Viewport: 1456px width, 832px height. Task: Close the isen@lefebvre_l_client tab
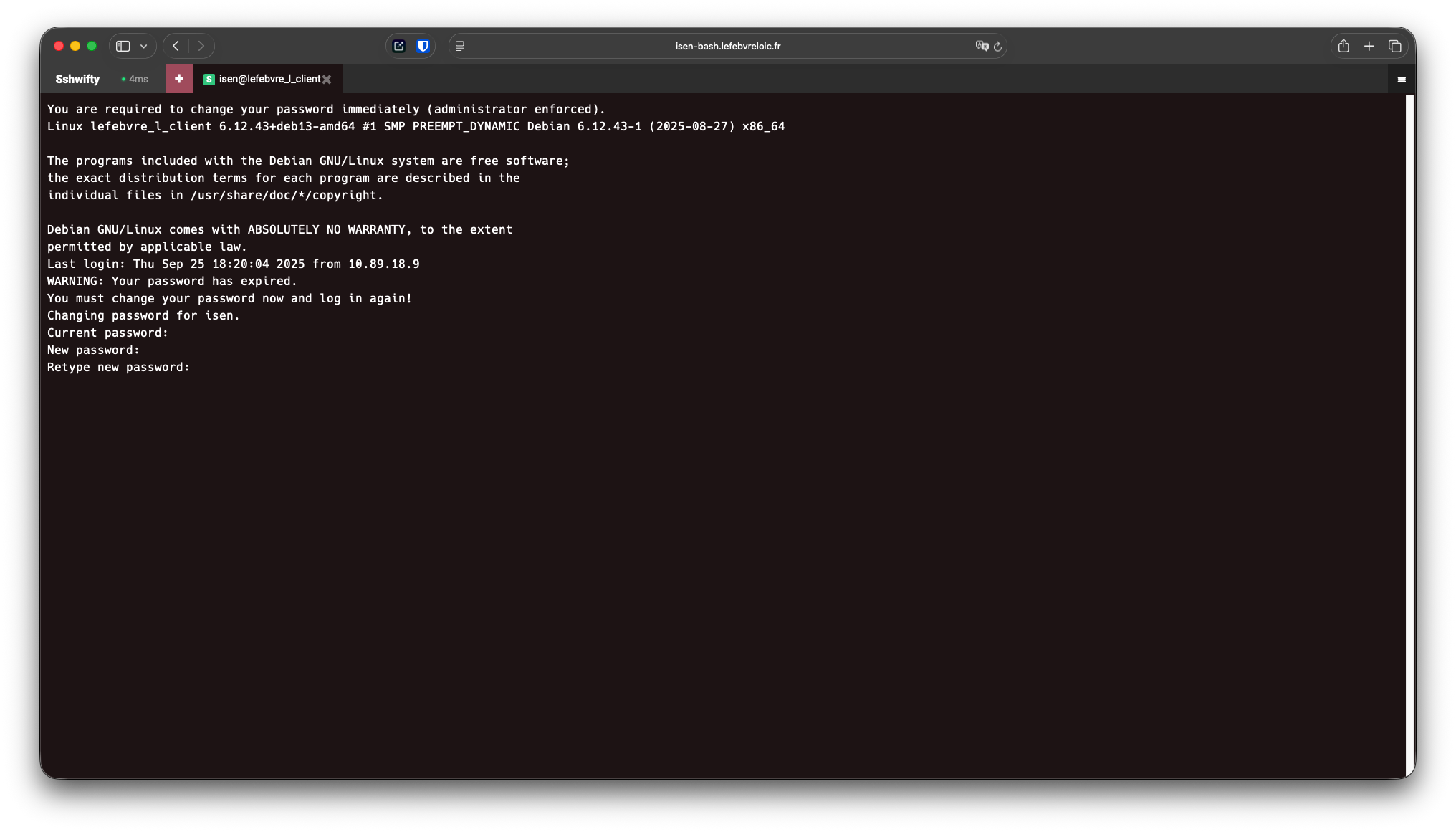(x=327, y=80)
